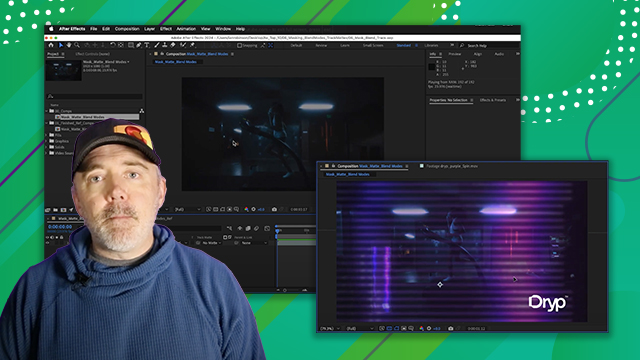Switch to Footage dryp_purple_Spin.mov tab

[452, 166]
